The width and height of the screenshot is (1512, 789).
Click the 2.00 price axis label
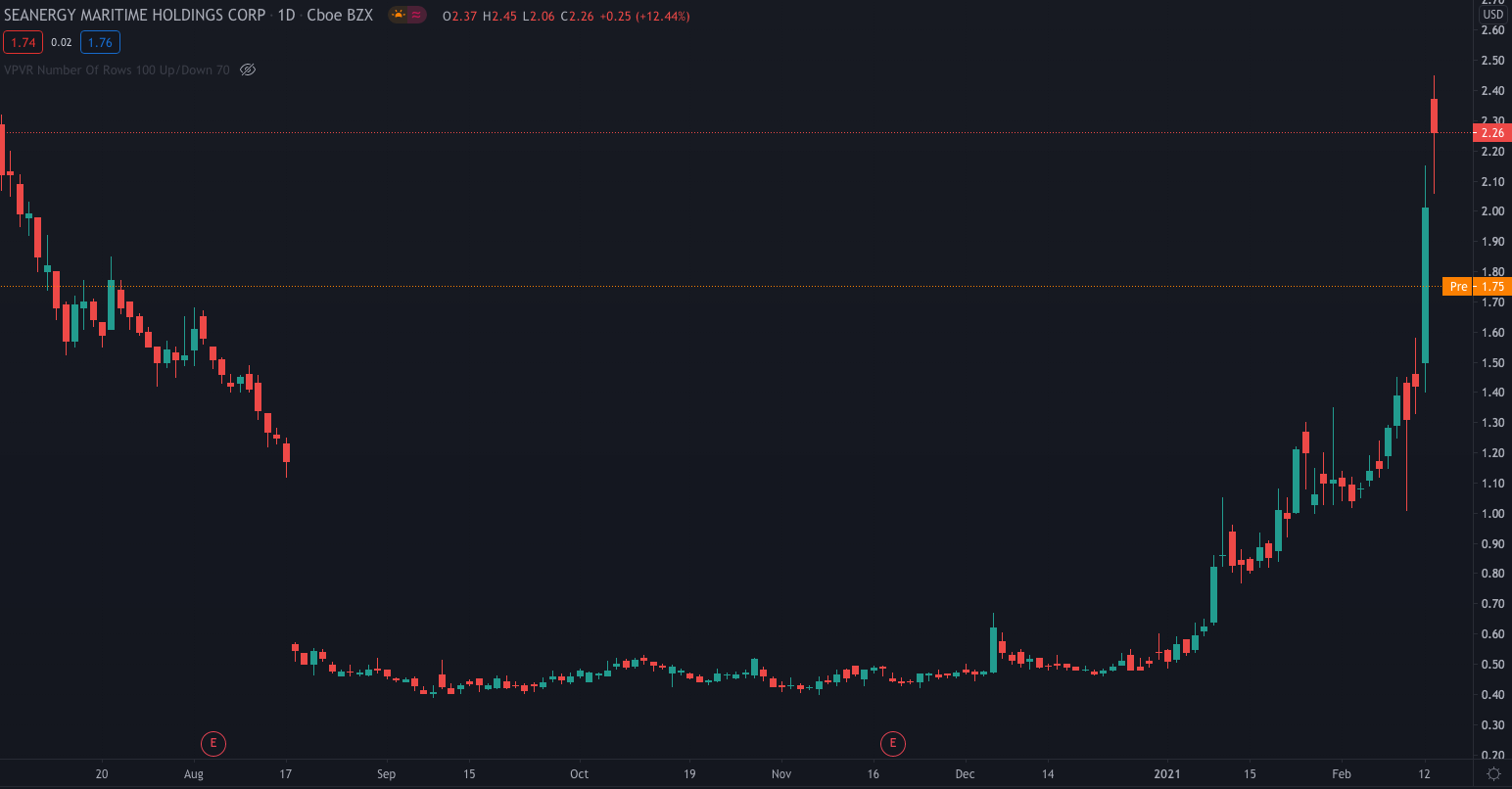pos(1492,211)
